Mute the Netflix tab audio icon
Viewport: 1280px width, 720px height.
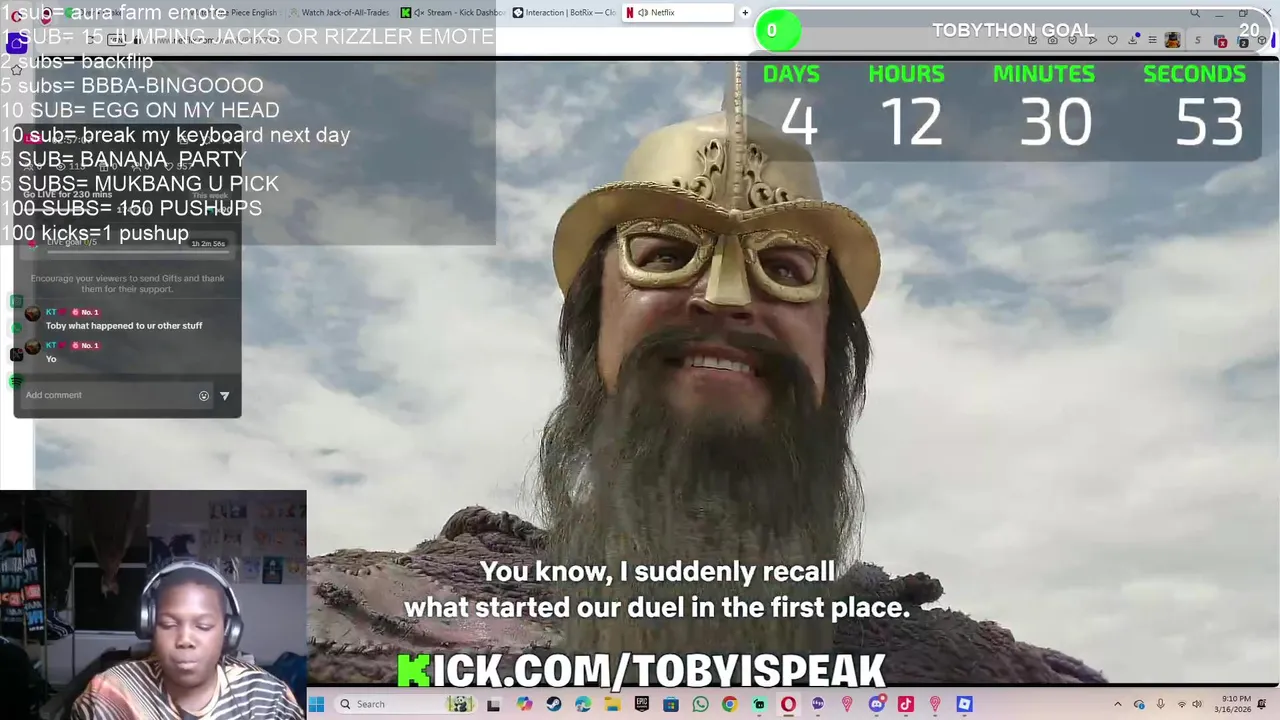pos(642,12)
